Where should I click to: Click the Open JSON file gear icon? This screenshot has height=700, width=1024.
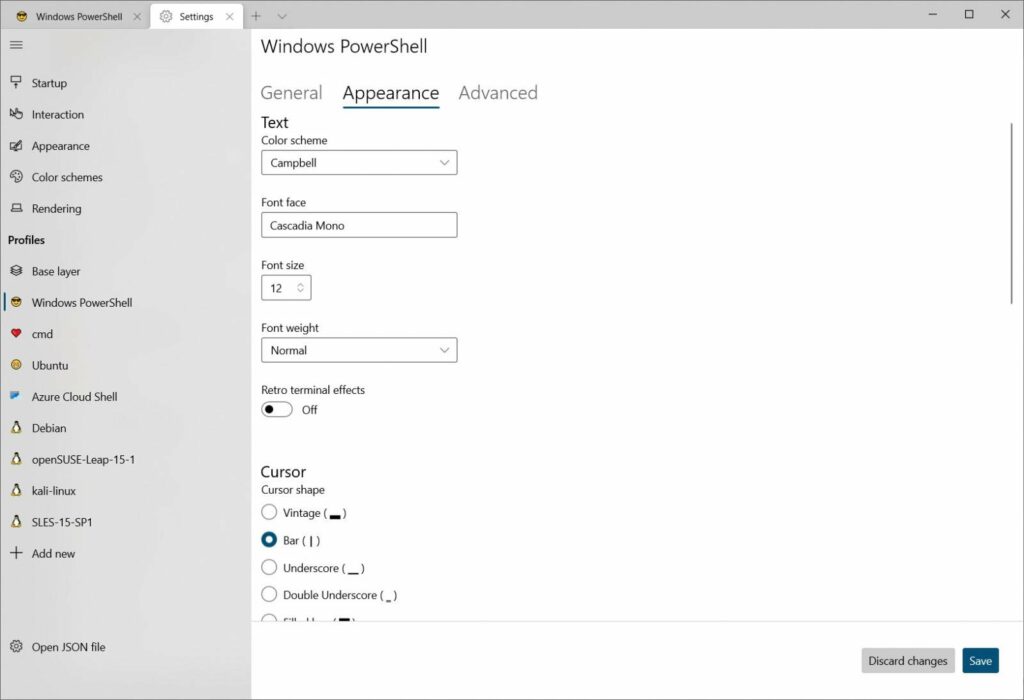(x=16, y=646)
